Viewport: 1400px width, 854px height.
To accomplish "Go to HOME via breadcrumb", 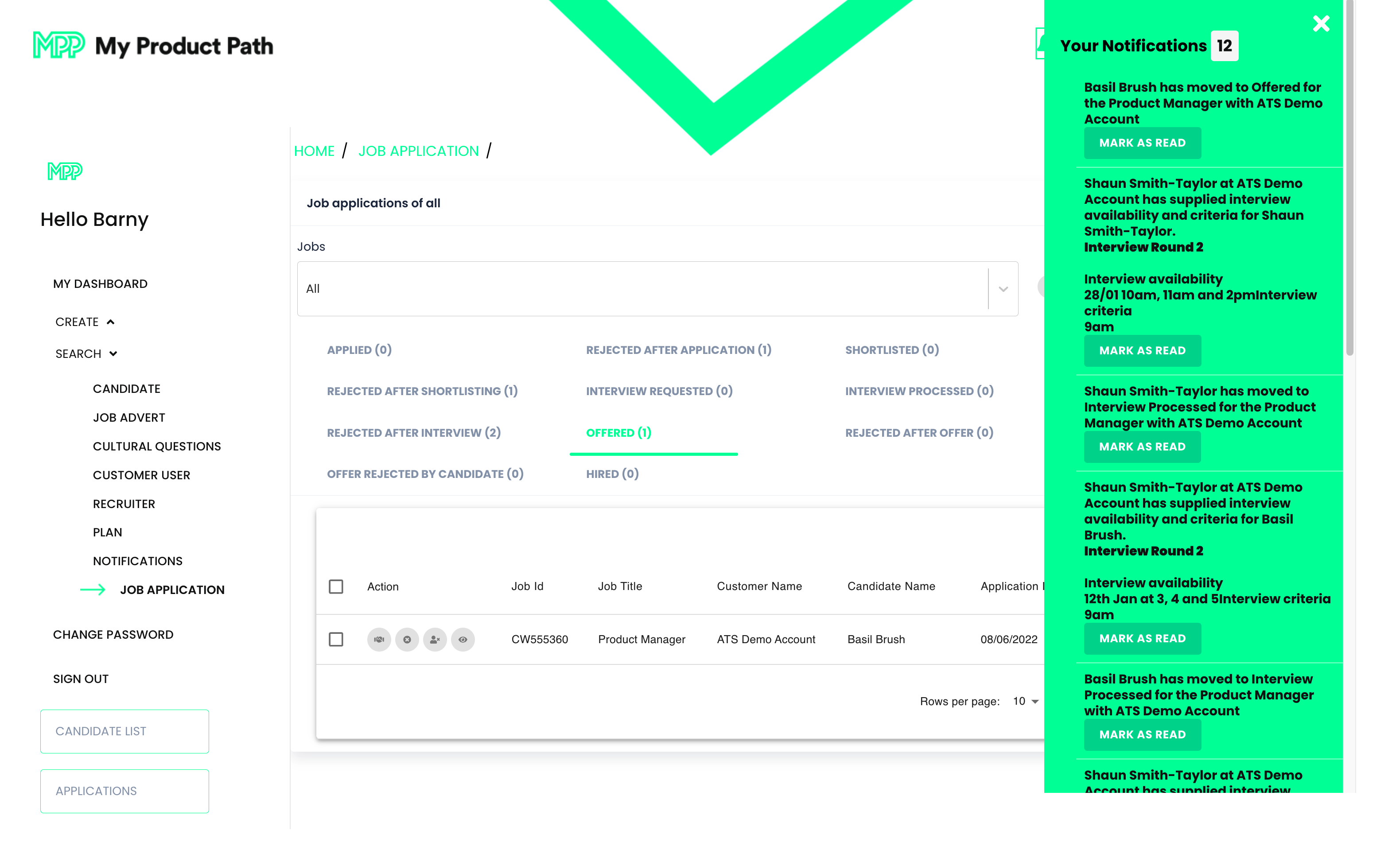I will click(314, 151).
